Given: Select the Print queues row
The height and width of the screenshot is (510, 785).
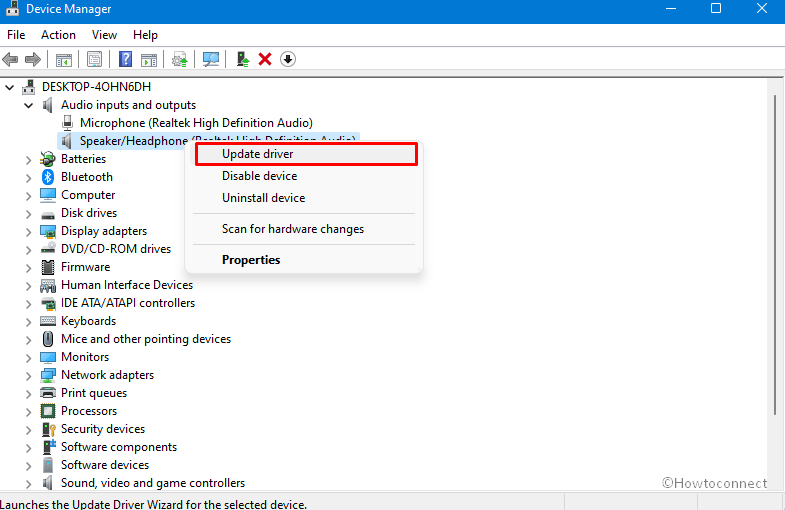Looking at the screenshot, I should pos(94,393).
